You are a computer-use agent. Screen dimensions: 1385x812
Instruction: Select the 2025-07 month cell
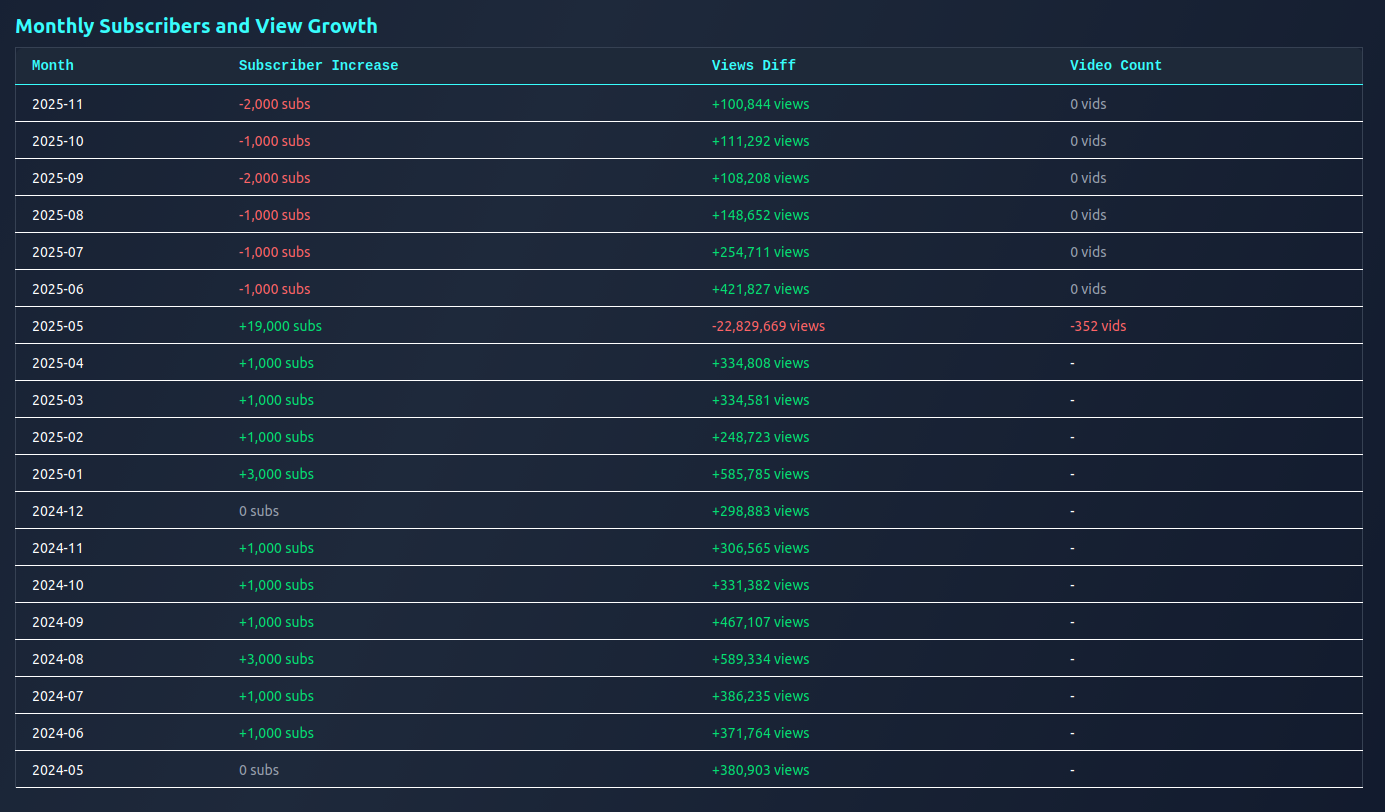pos(58,252)
